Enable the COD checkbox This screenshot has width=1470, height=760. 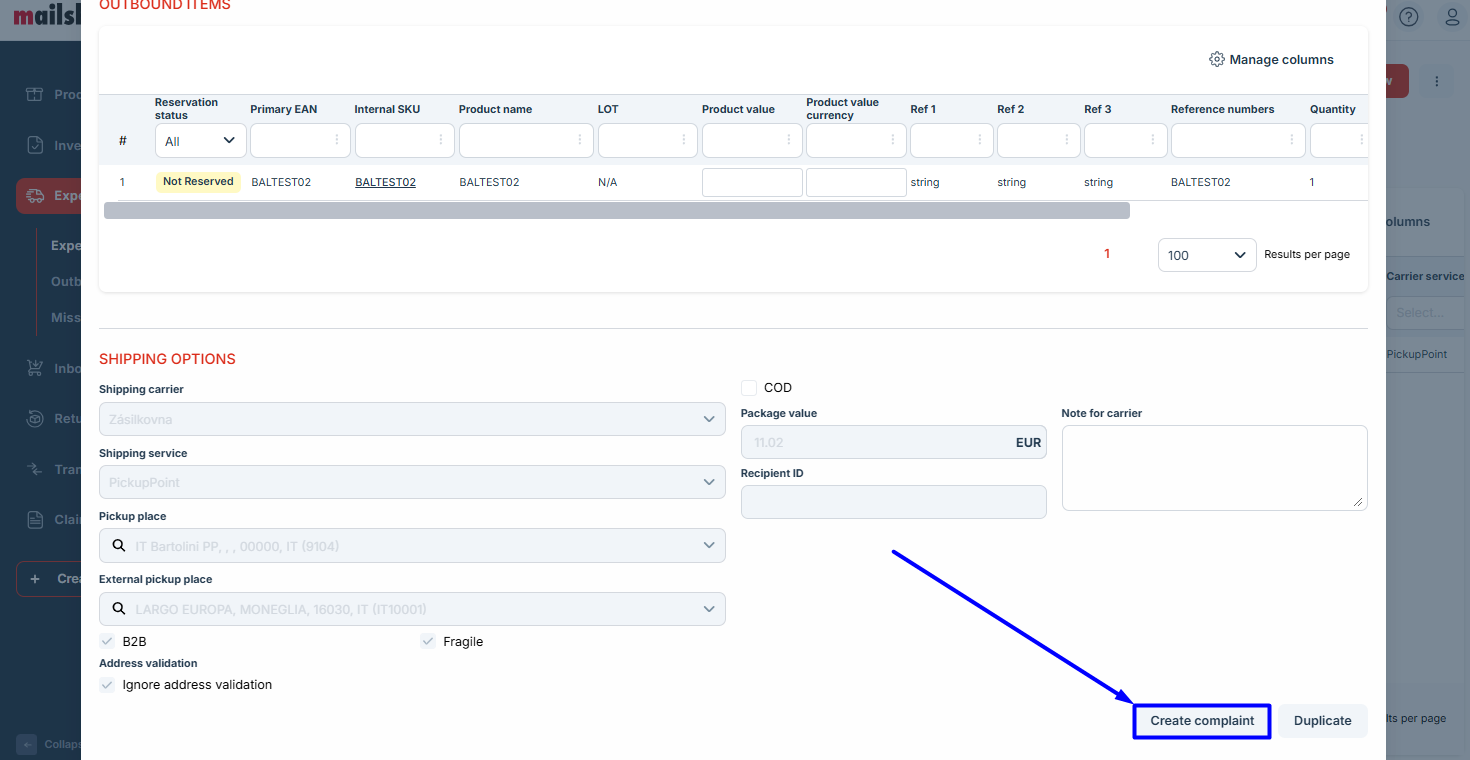(x=749, y=388)
